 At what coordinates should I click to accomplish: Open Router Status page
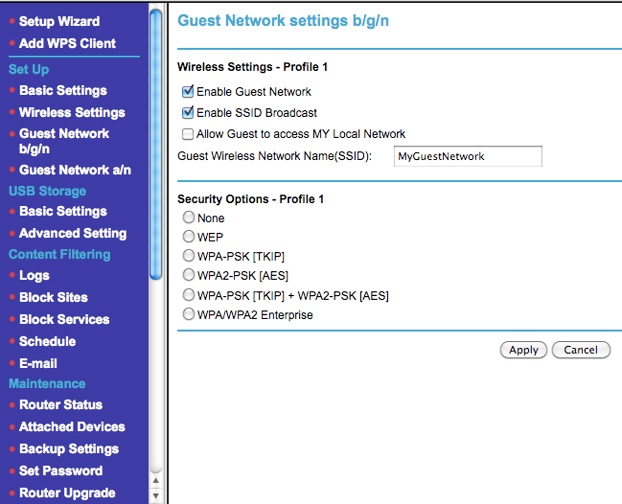pyautogui.click(x=61, y=405)
